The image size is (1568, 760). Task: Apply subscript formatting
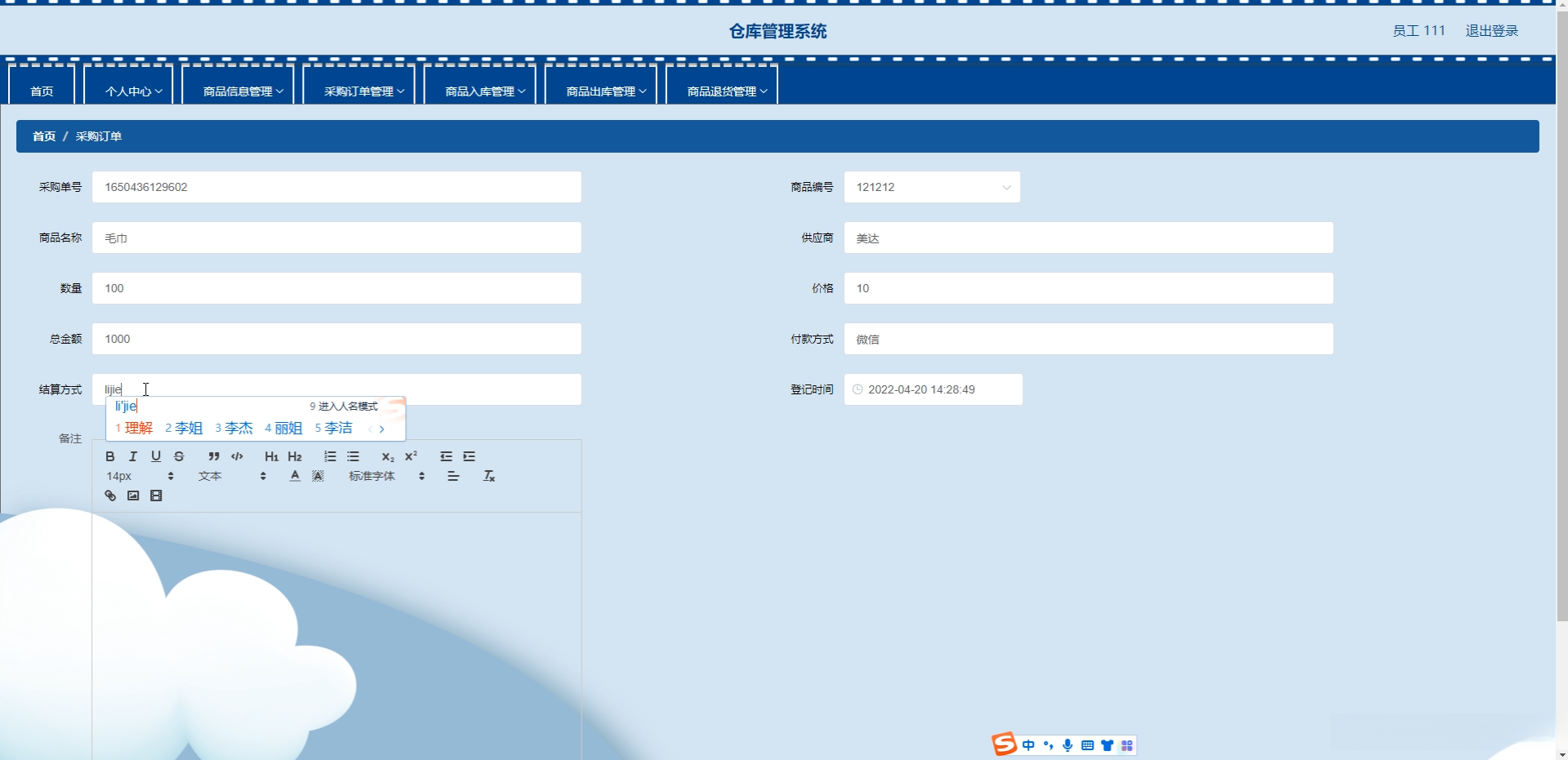point(388,456)
